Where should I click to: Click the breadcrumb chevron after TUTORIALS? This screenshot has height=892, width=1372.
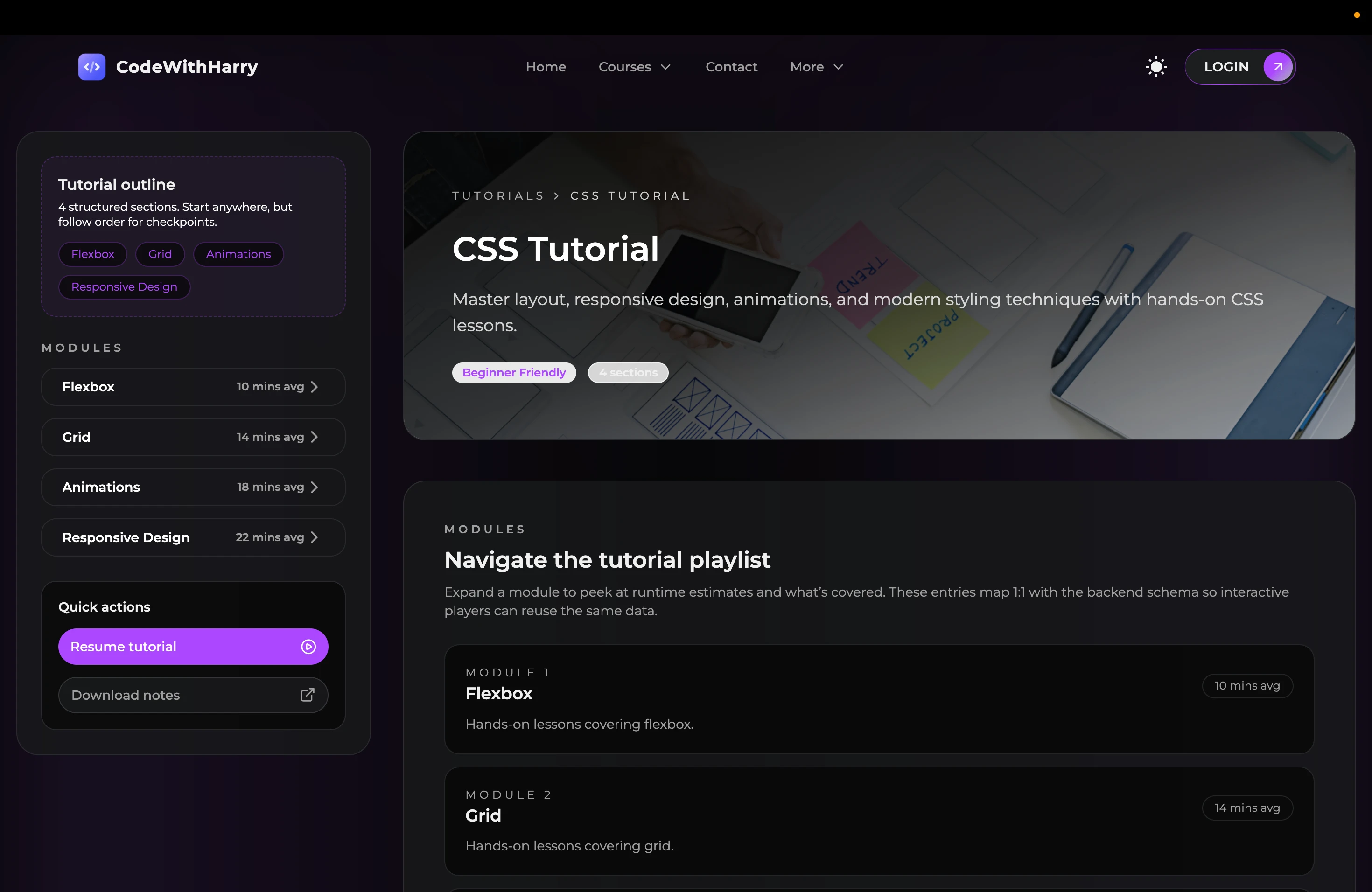pyautogui.click(x=556, y=196)
